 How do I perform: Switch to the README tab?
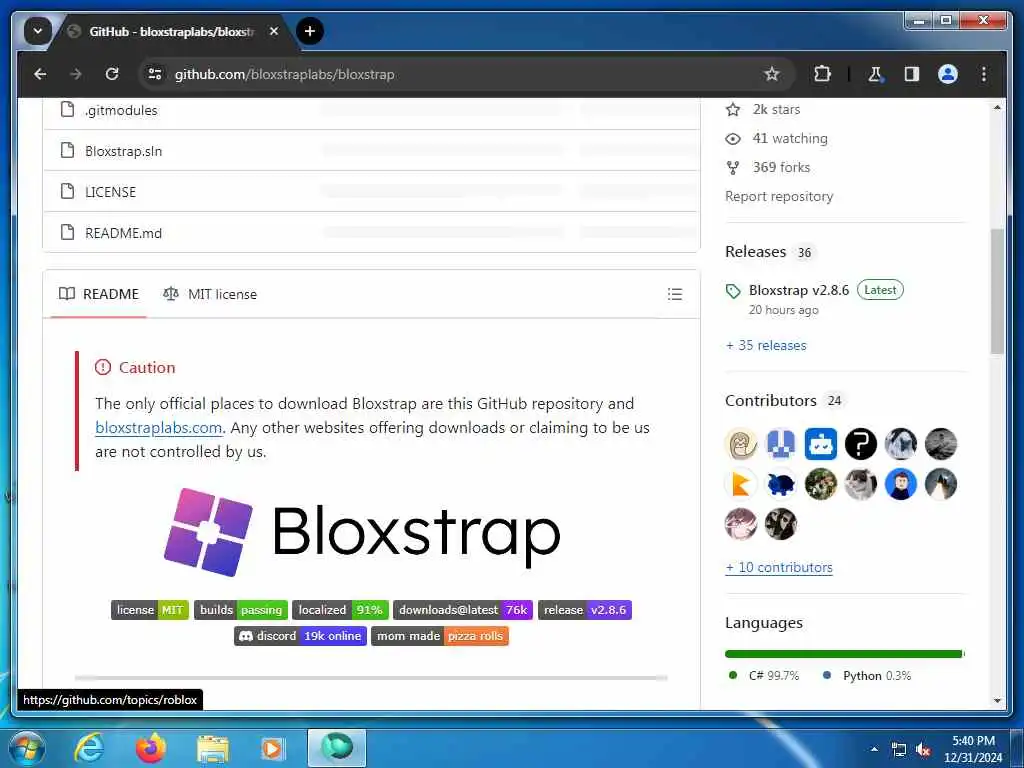click(x=99, y=294)
